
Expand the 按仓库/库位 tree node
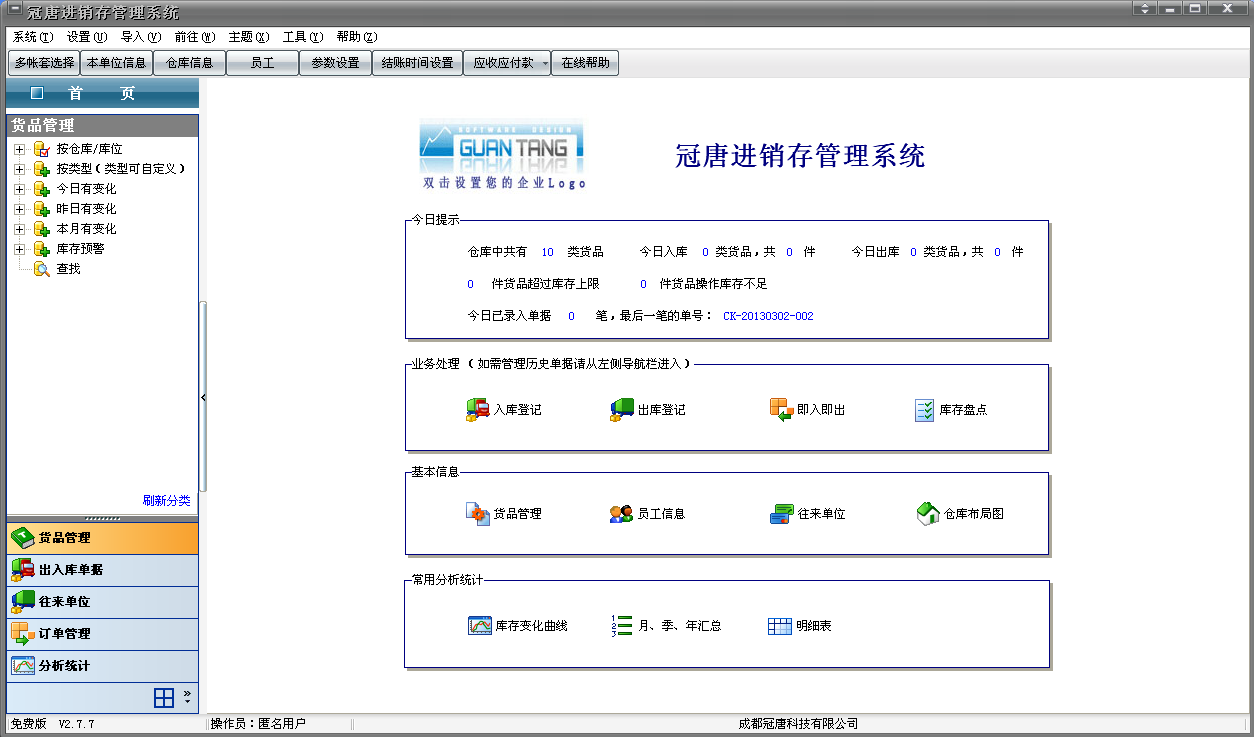pyautogui.click(x=19, y=148)
